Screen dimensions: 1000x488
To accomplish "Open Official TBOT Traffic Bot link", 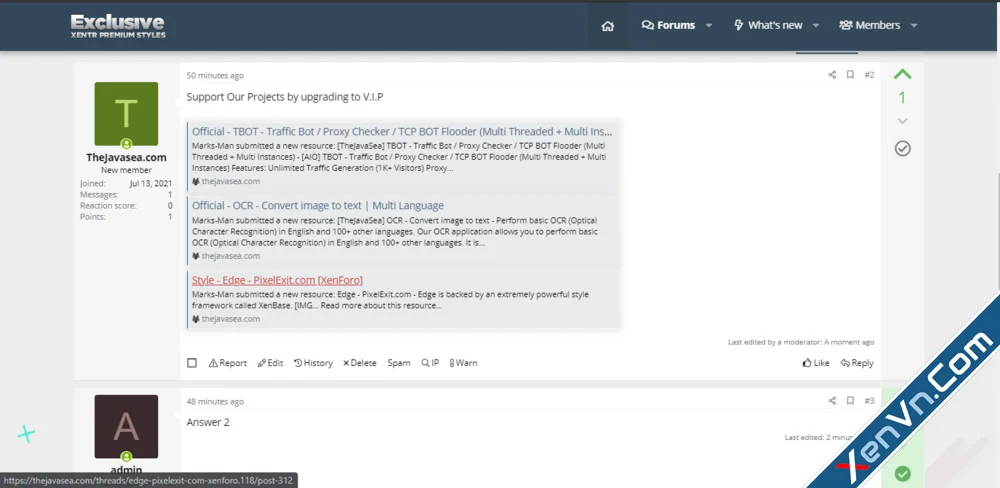I will (x=402, y=131).
